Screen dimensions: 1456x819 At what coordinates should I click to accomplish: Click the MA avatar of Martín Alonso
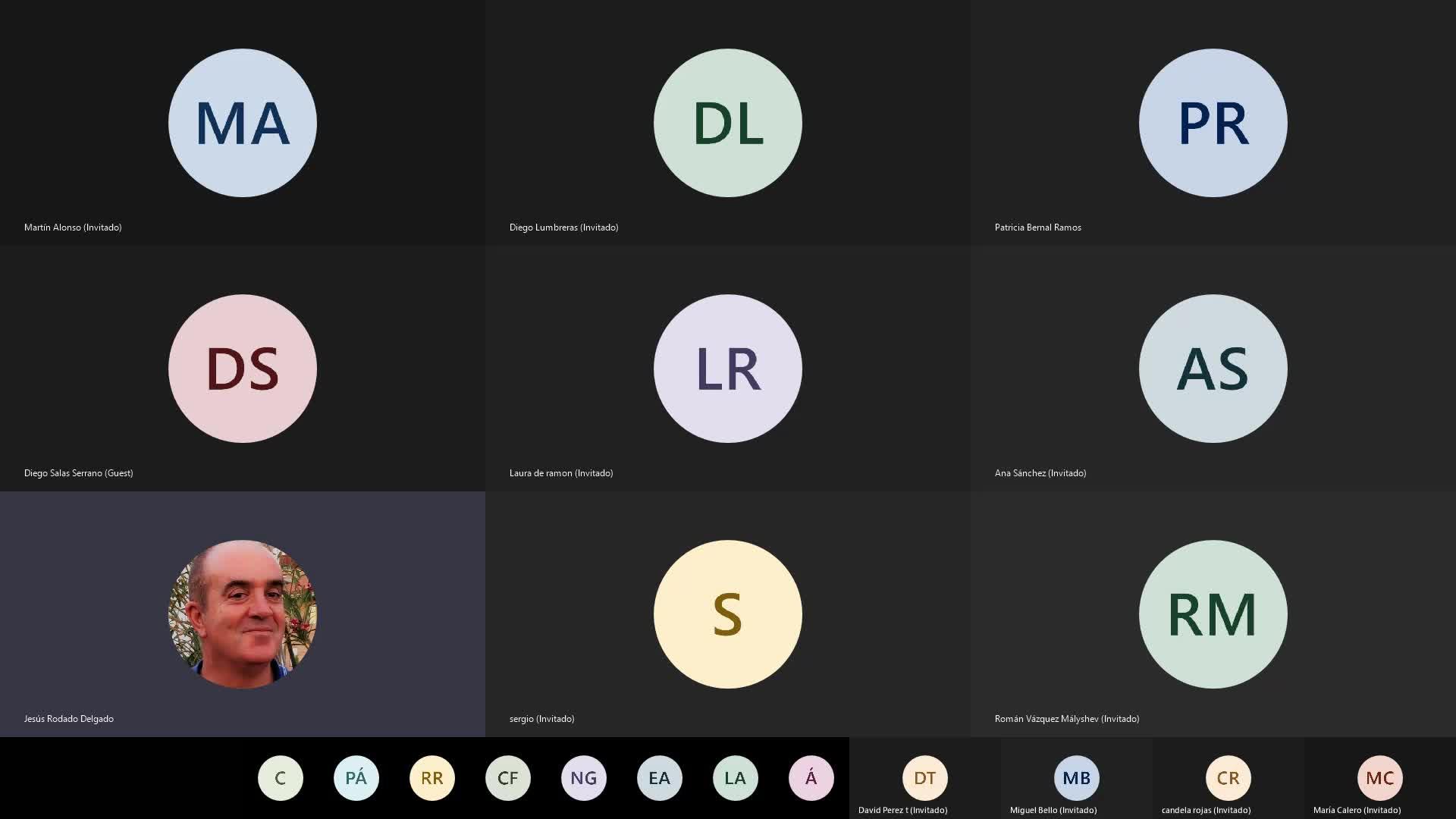243,123
